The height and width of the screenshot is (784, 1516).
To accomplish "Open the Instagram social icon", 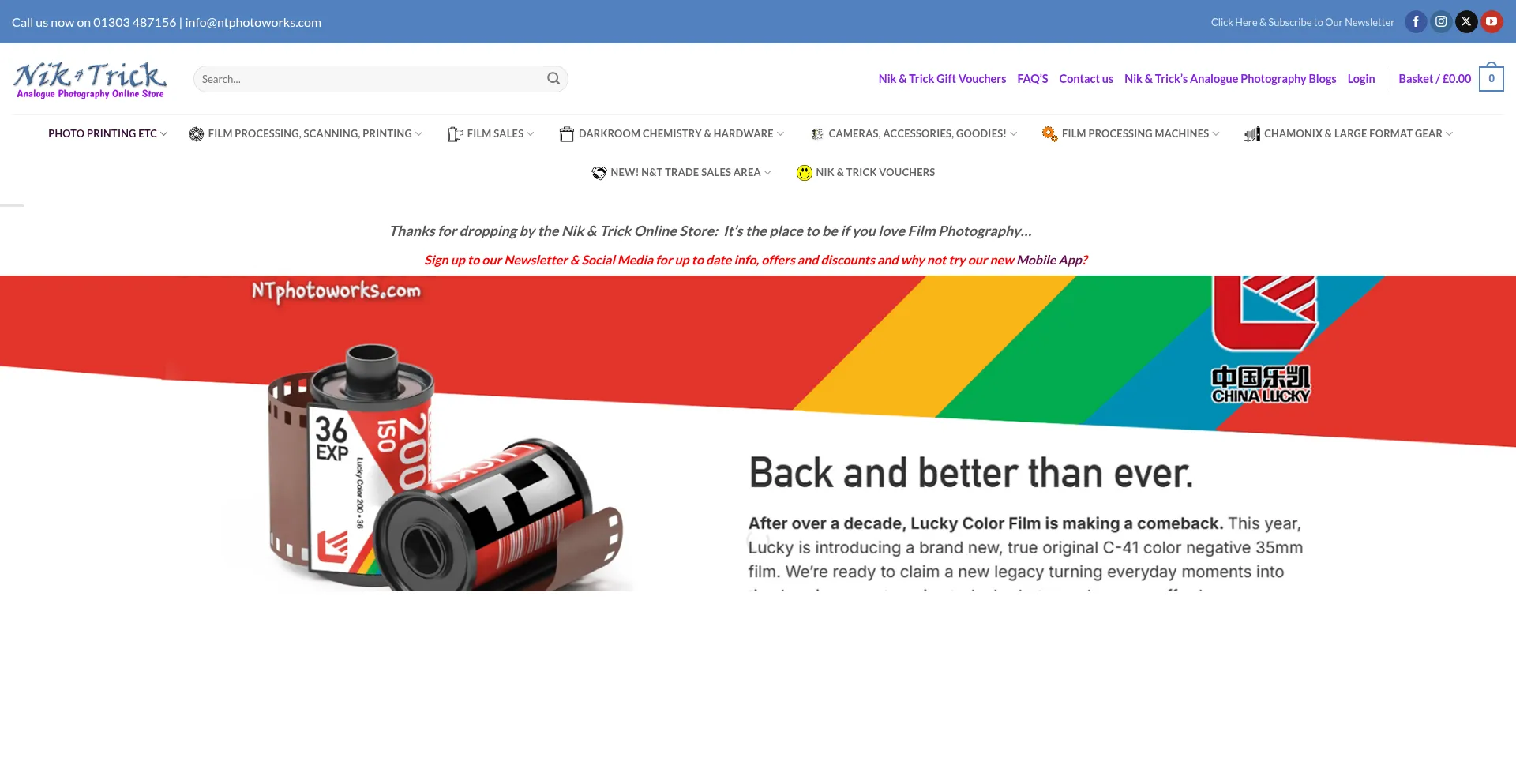I will point(1440,22).
